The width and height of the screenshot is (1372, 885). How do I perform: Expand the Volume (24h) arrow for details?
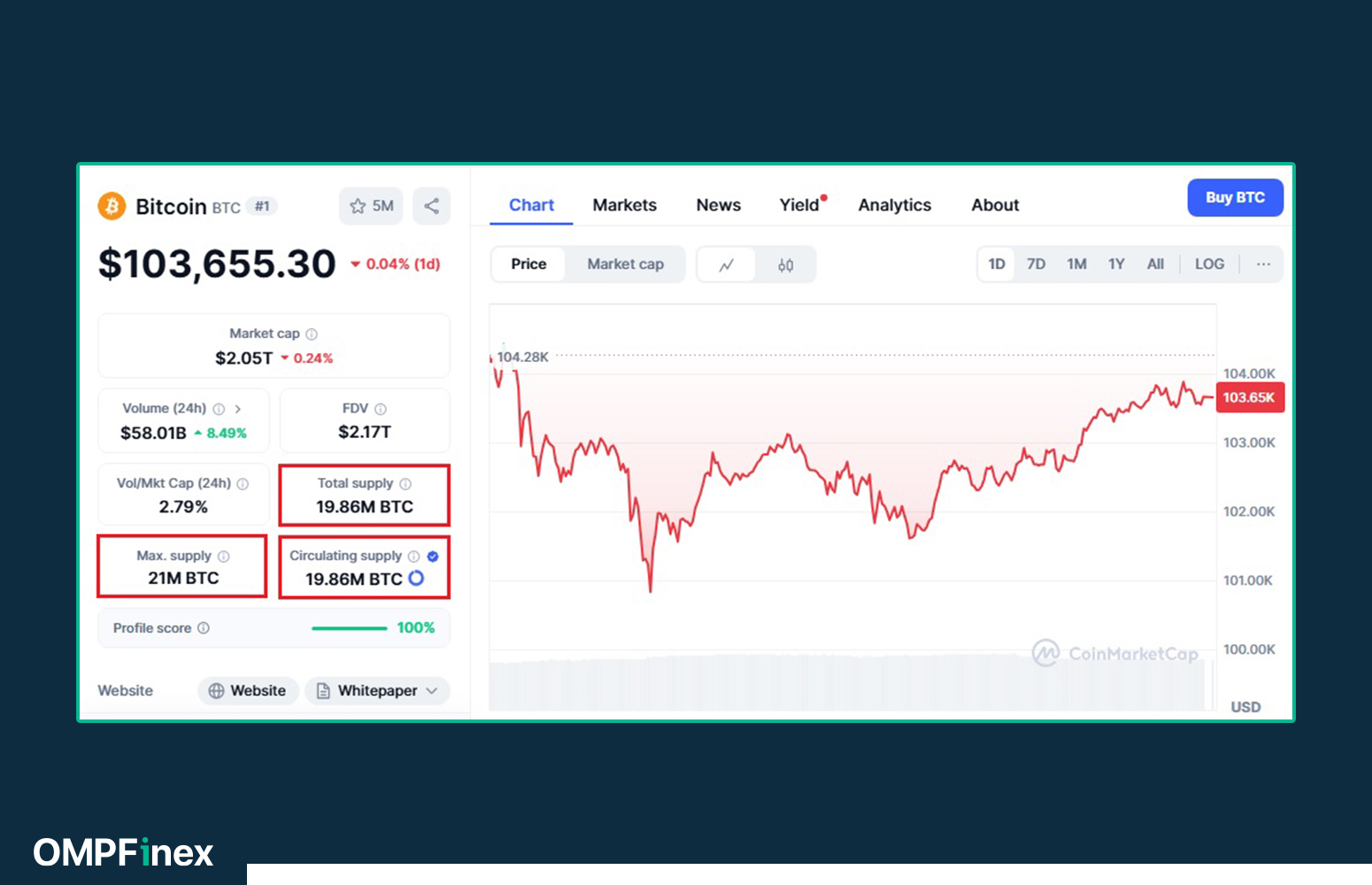pyautogui.click(x=237, y=409)
